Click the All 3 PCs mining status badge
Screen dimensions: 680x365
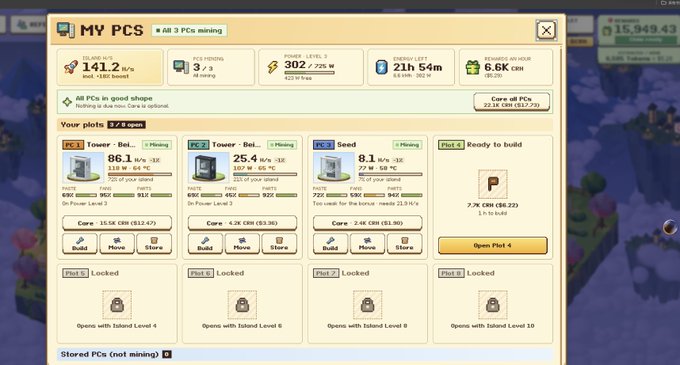(189, 30)
